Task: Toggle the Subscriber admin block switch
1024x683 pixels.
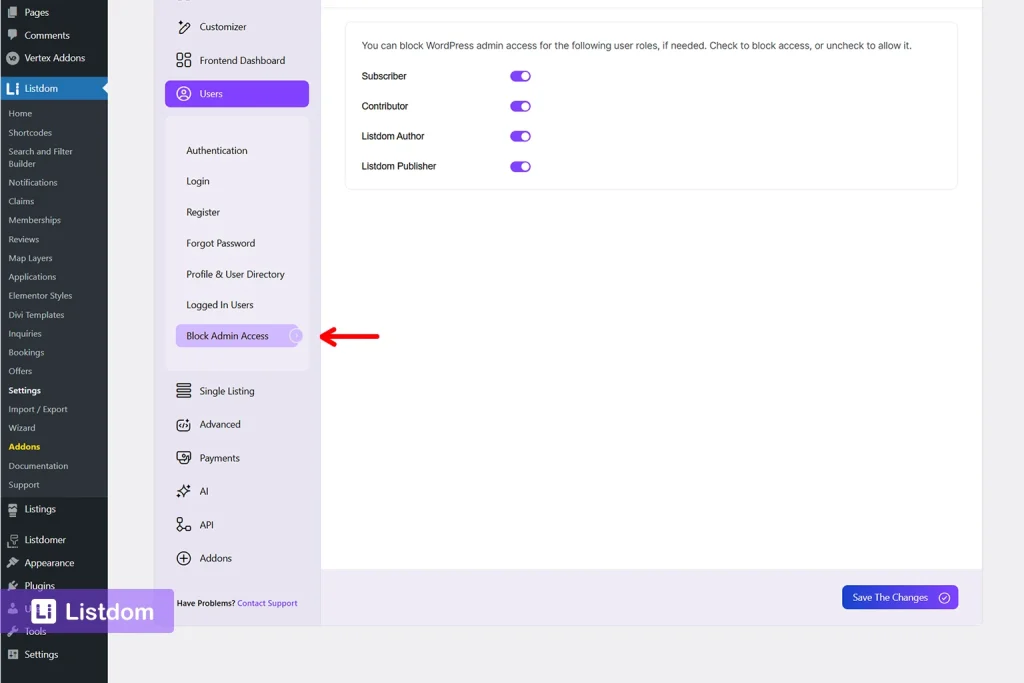Action: point(520,76)
